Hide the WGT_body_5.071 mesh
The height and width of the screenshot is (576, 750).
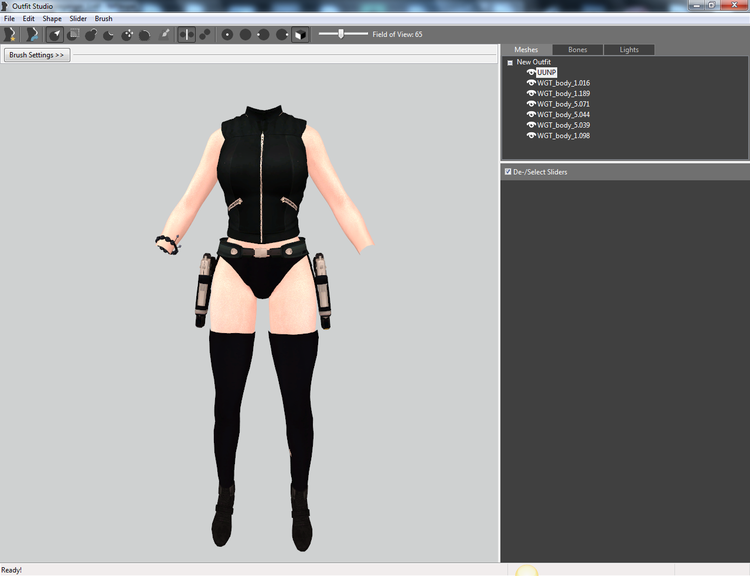pyautogui.click(x=531, y=104)
